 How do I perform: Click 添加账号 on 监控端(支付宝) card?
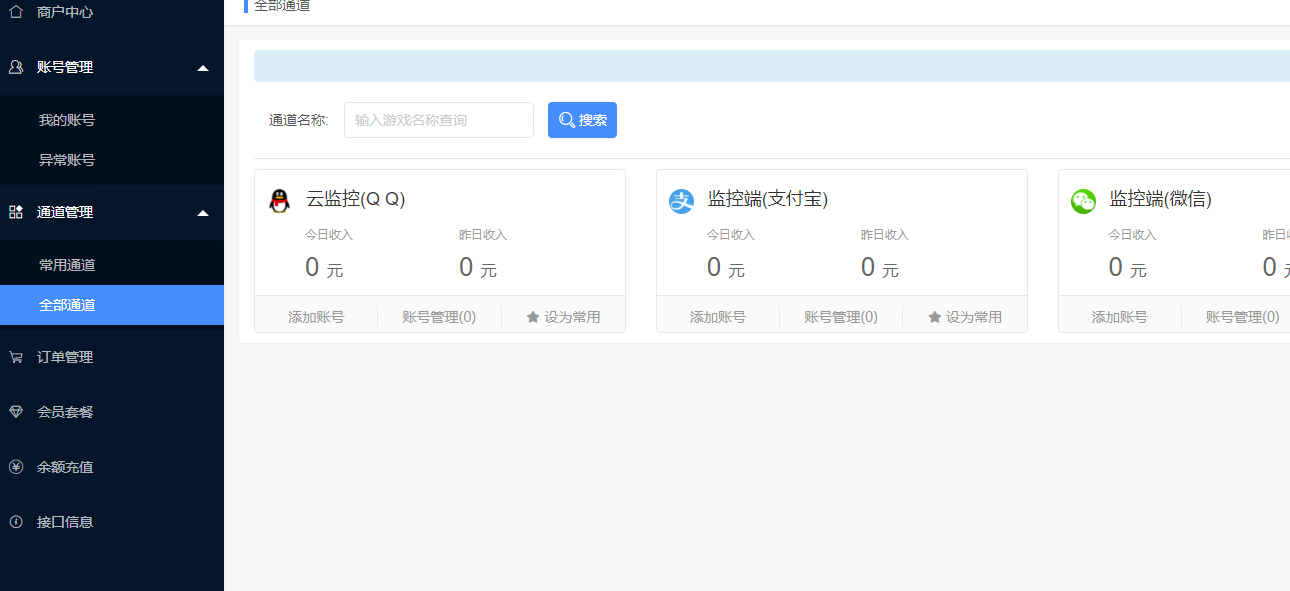[x=718, y=317]
